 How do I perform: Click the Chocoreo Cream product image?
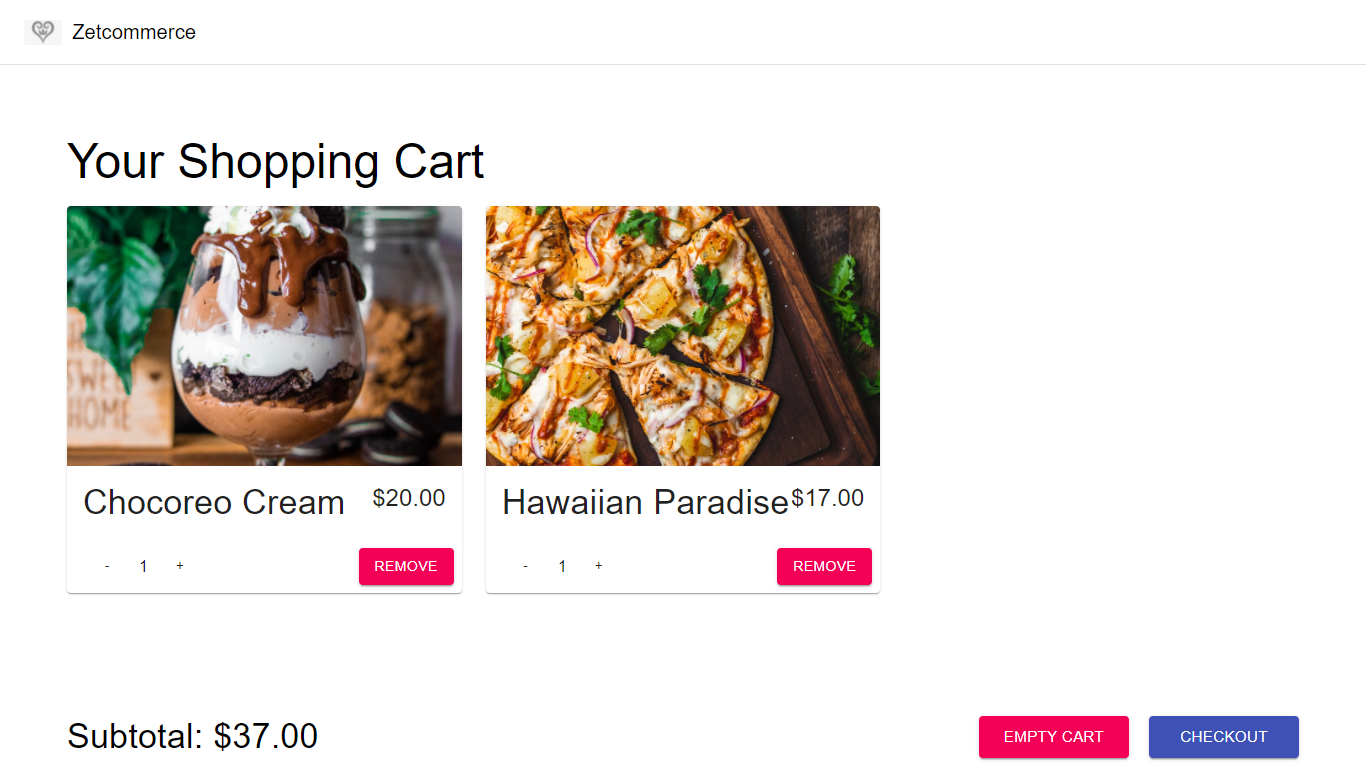click(264, 336)
